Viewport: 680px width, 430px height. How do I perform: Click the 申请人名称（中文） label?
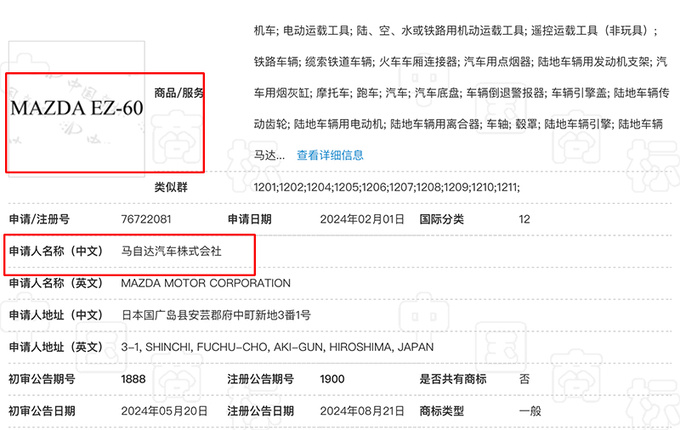(56, 251)
